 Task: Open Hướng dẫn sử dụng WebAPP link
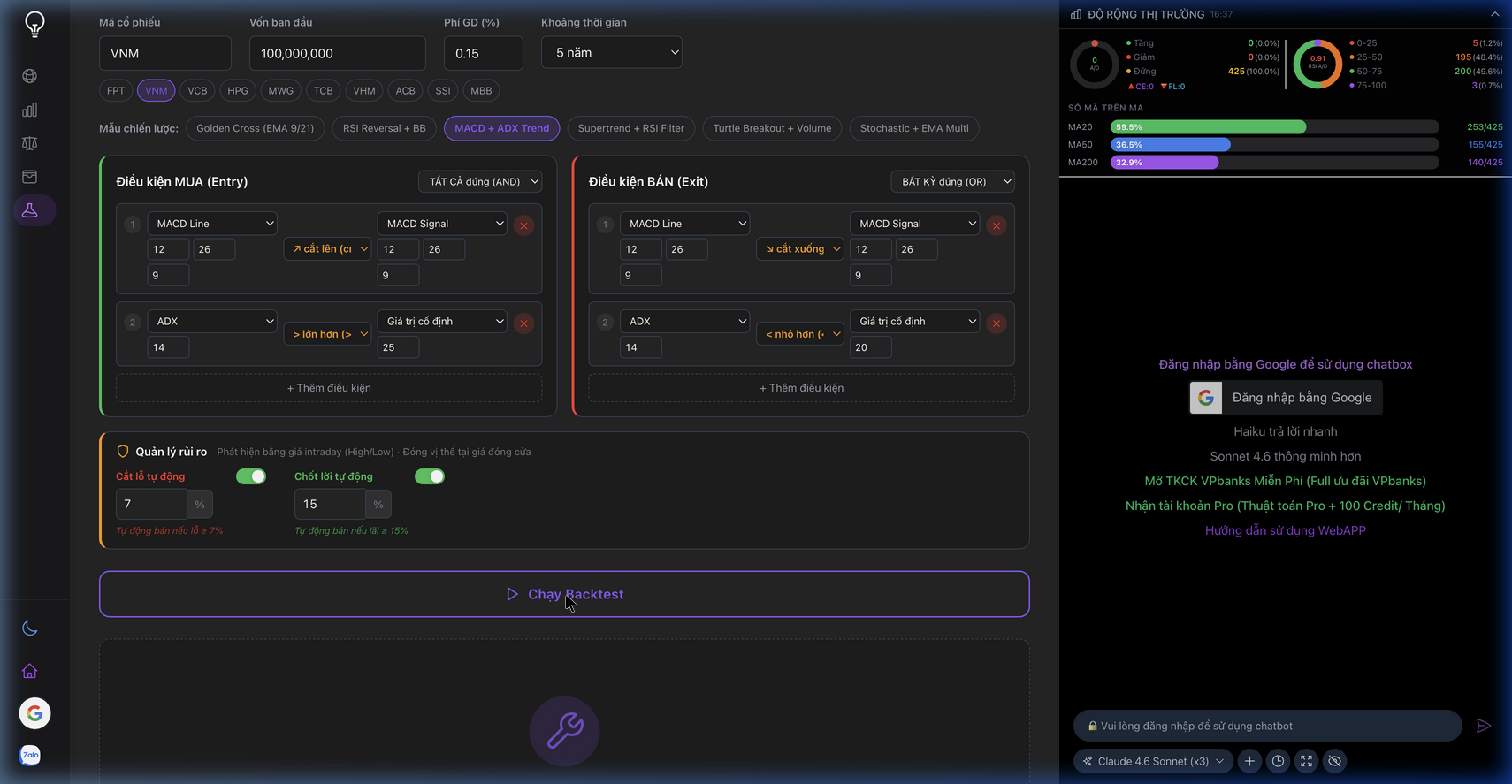pos(1286,530)
